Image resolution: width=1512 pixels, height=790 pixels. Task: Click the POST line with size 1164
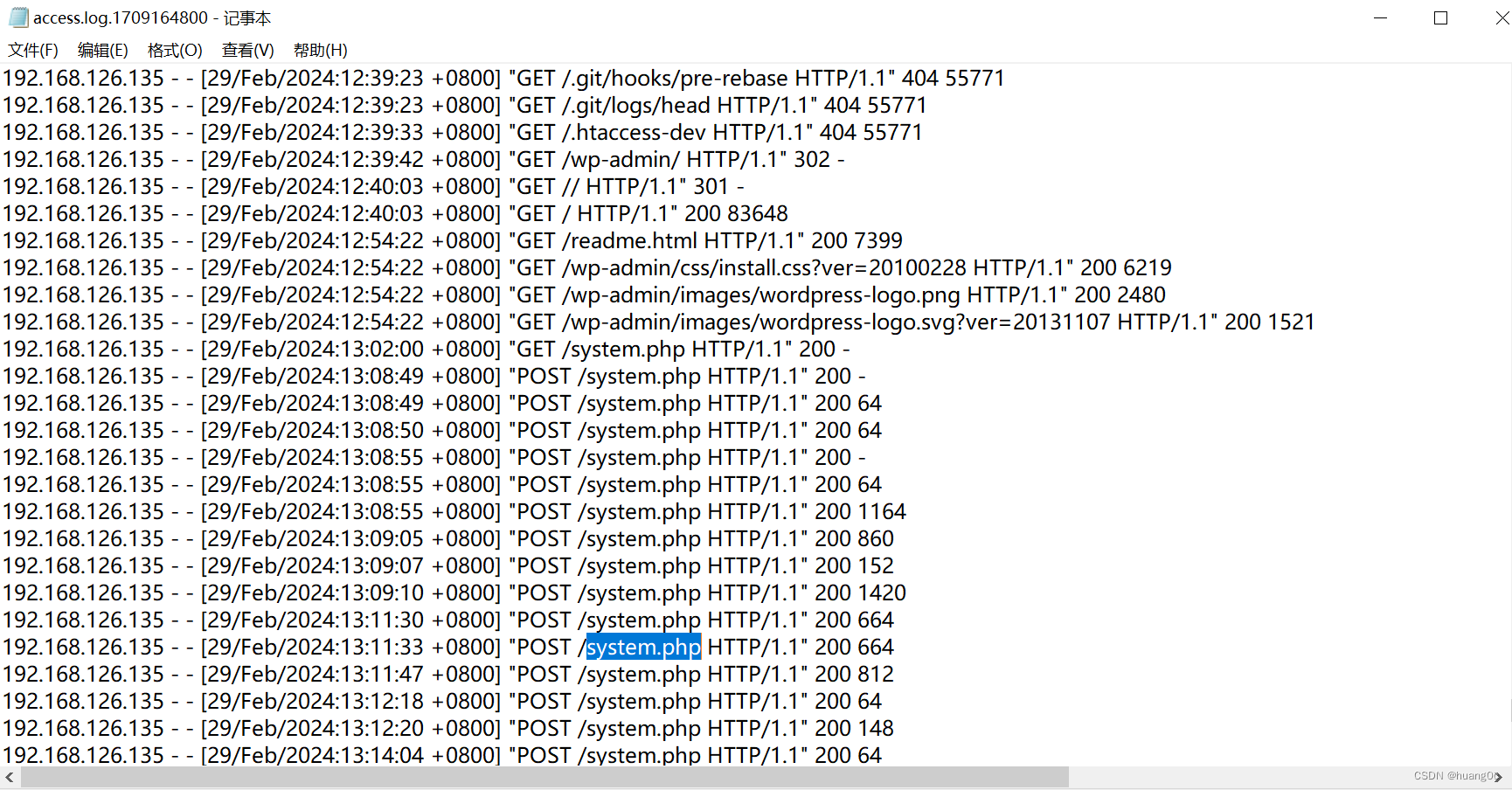[454, 512]
